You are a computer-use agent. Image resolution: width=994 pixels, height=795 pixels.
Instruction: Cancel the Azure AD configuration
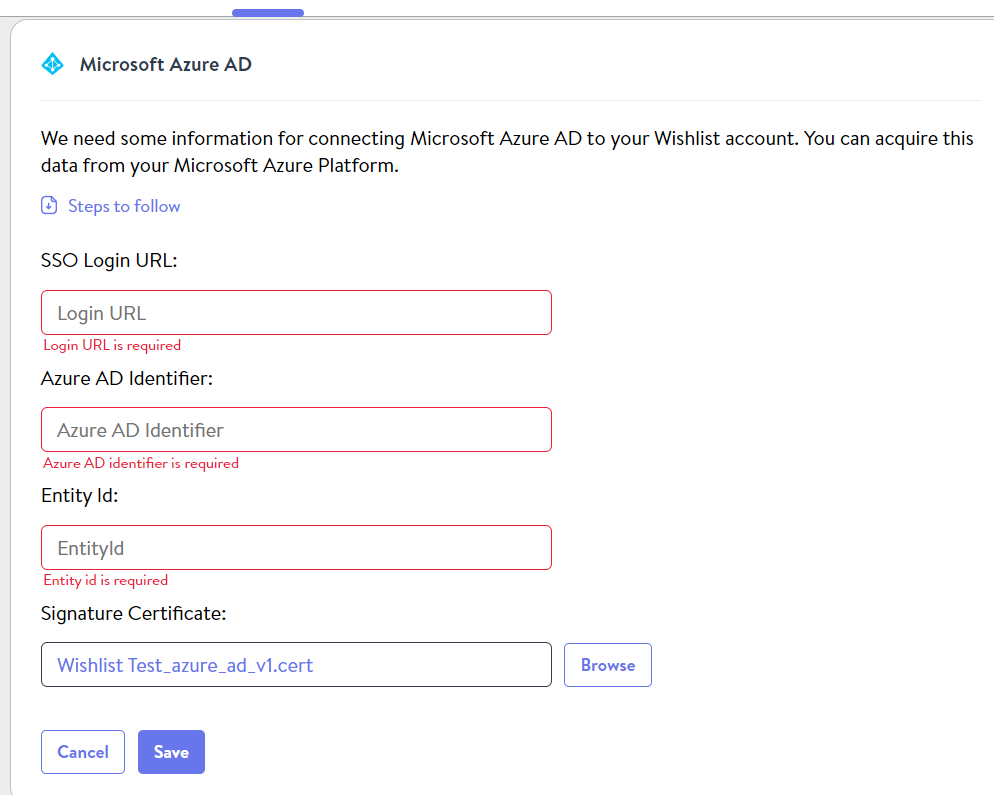click(83, 752)
